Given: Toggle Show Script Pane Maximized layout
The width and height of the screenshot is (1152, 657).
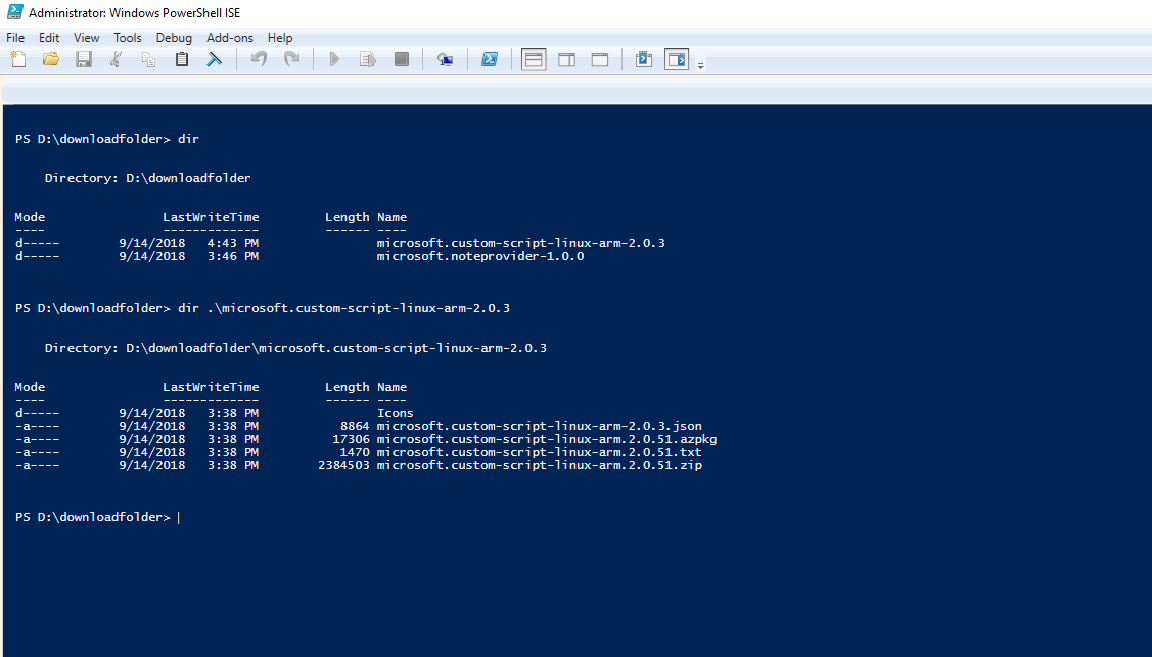Looking at the screenshot, I should [x=600, y=60].
